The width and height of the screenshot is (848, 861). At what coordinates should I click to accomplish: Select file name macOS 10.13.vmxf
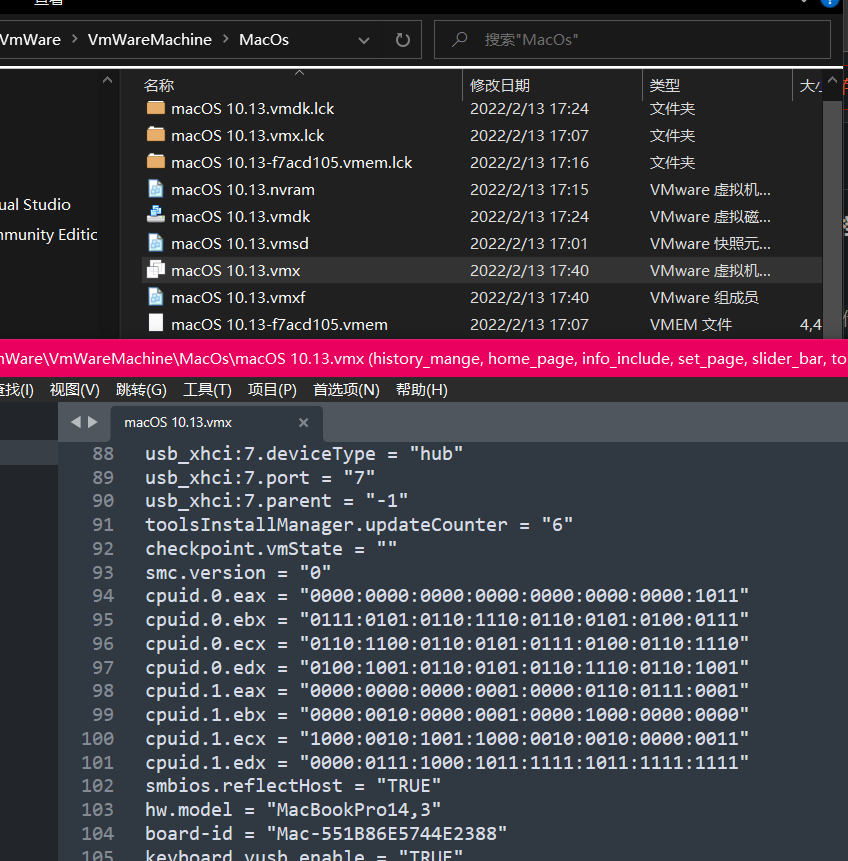(x=238, y=297)
